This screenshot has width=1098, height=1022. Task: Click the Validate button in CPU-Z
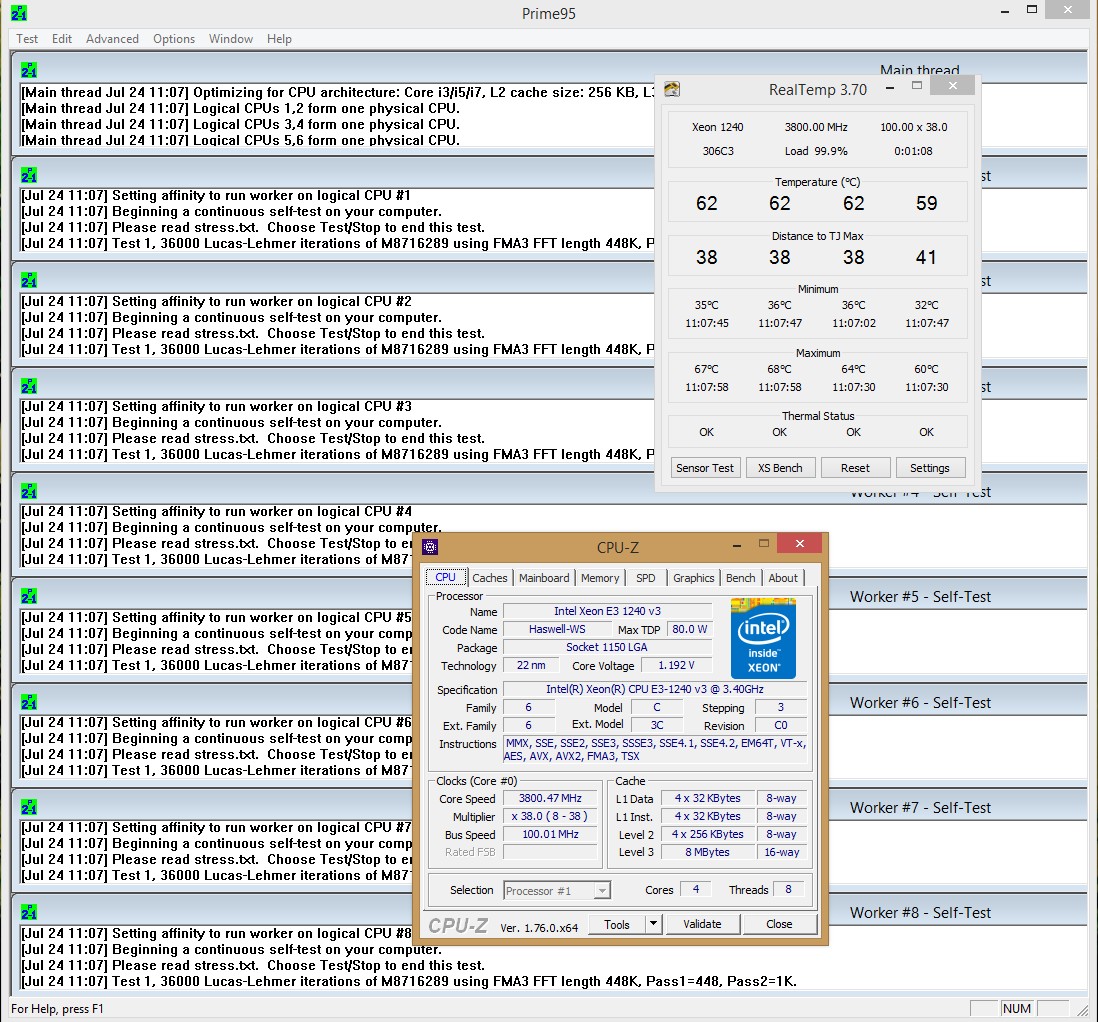(x=702, y=925)
